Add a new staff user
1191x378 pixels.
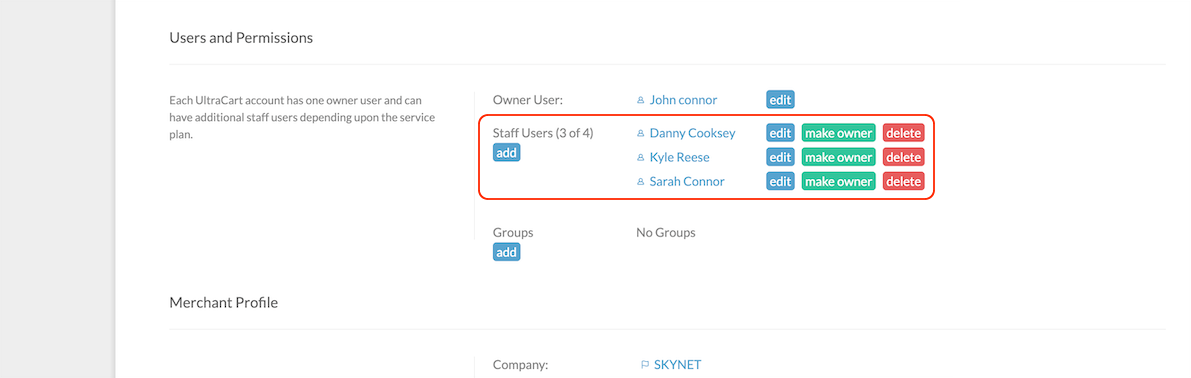tap(507, 153)
